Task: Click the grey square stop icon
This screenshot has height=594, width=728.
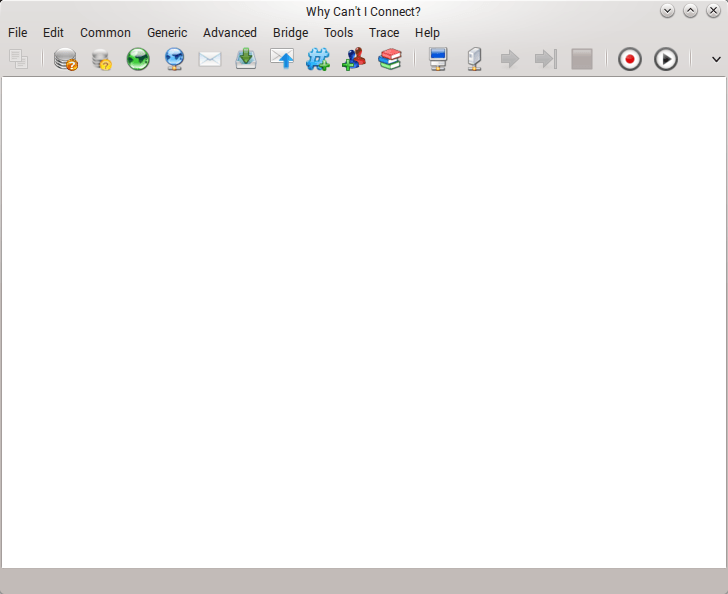Action: [x=582, y=59]
